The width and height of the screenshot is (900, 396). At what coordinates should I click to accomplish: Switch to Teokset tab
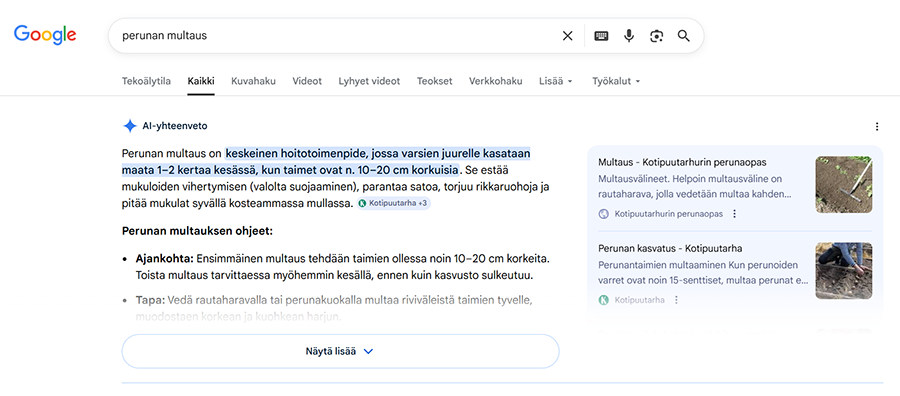pyautogui.click(x=435, y=81)
